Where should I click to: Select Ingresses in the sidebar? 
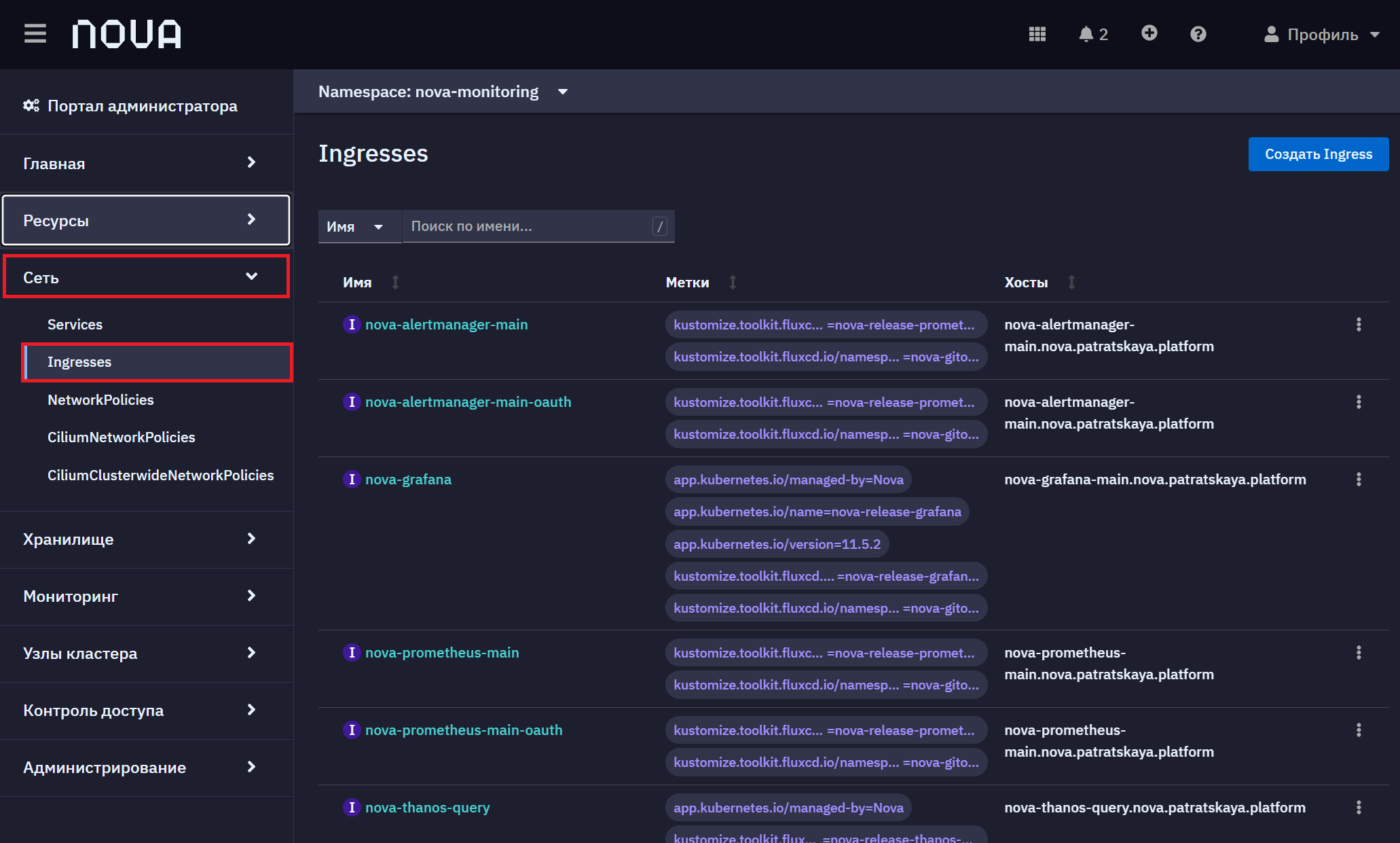[158, 362]
